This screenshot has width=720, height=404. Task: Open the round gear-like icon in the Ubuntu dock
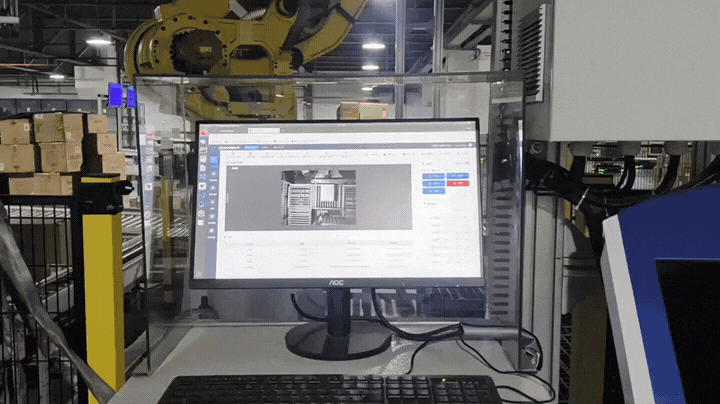click(201, 213)
